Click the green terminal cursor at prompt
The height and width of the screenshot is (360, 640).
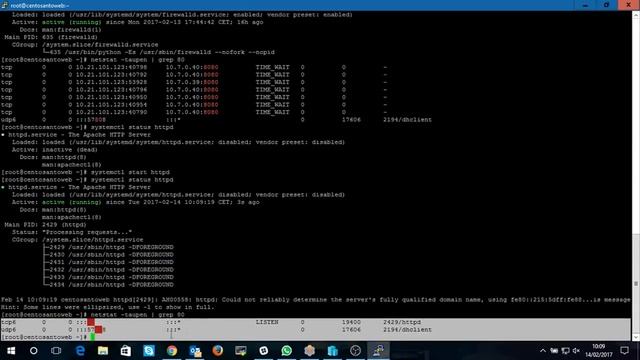93,337
